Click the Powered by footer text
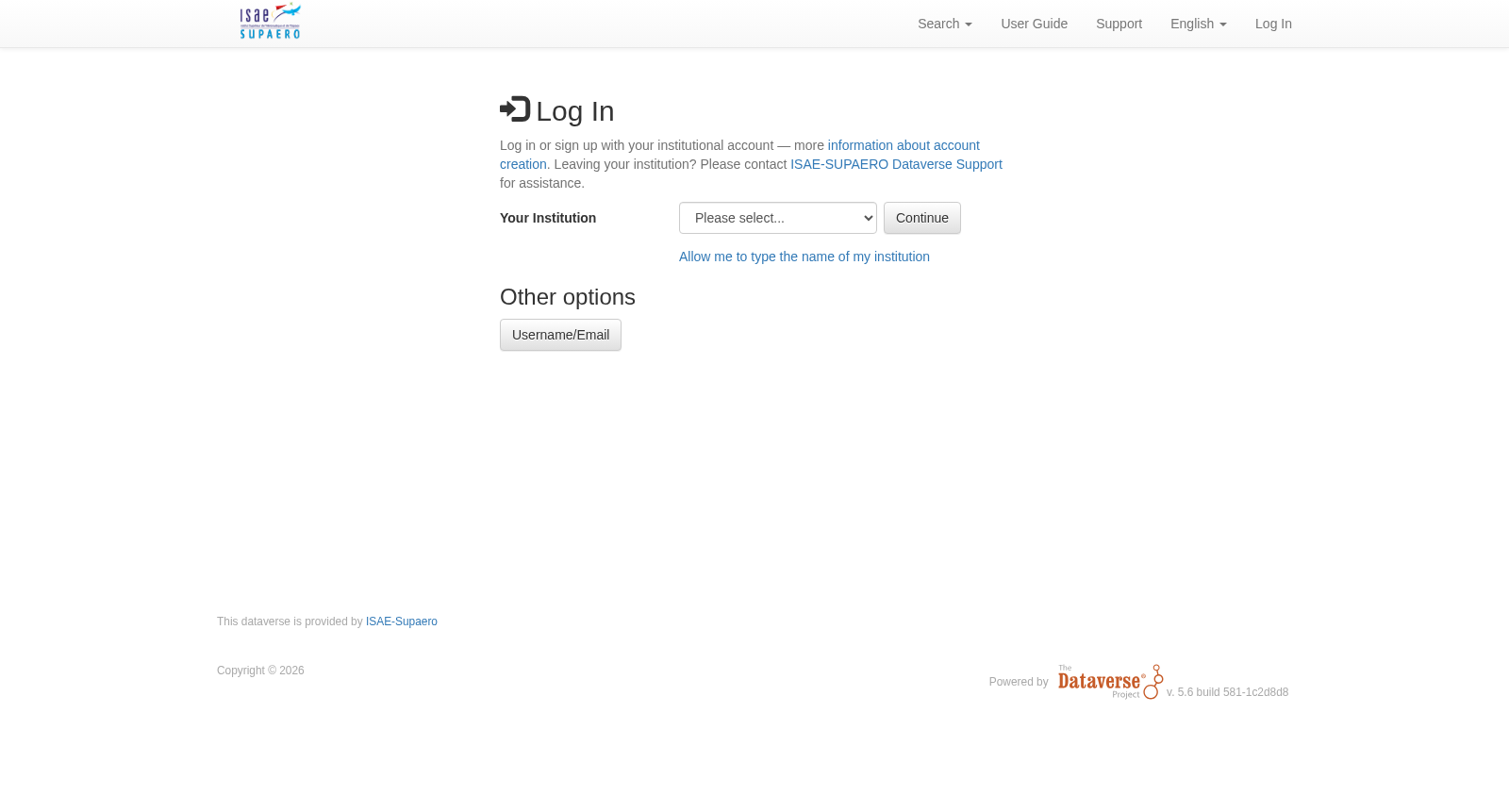 coord(1019,682)
